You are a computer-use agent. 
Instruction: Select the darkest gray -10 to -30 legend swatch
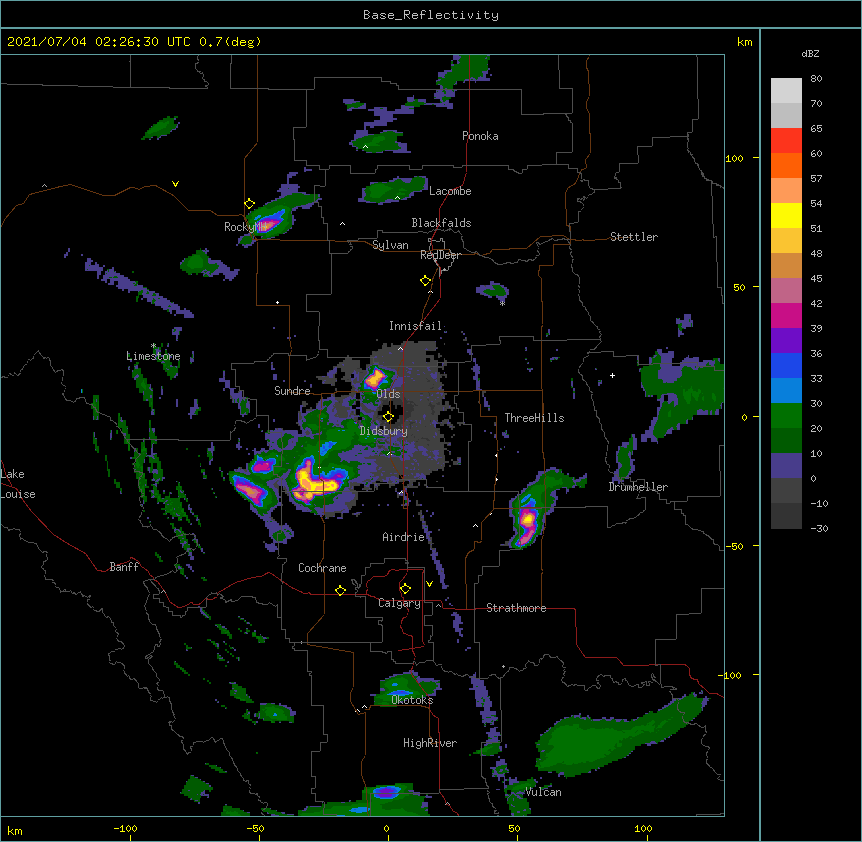coord(786,516)
